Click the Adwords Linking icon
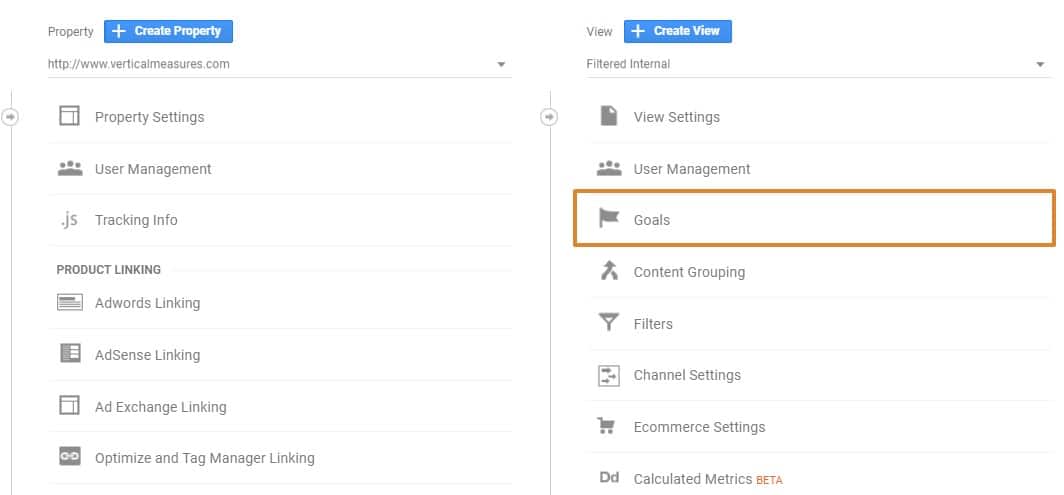The height and width of the screenshot is (495, 1064). click(x=69, y=303)
